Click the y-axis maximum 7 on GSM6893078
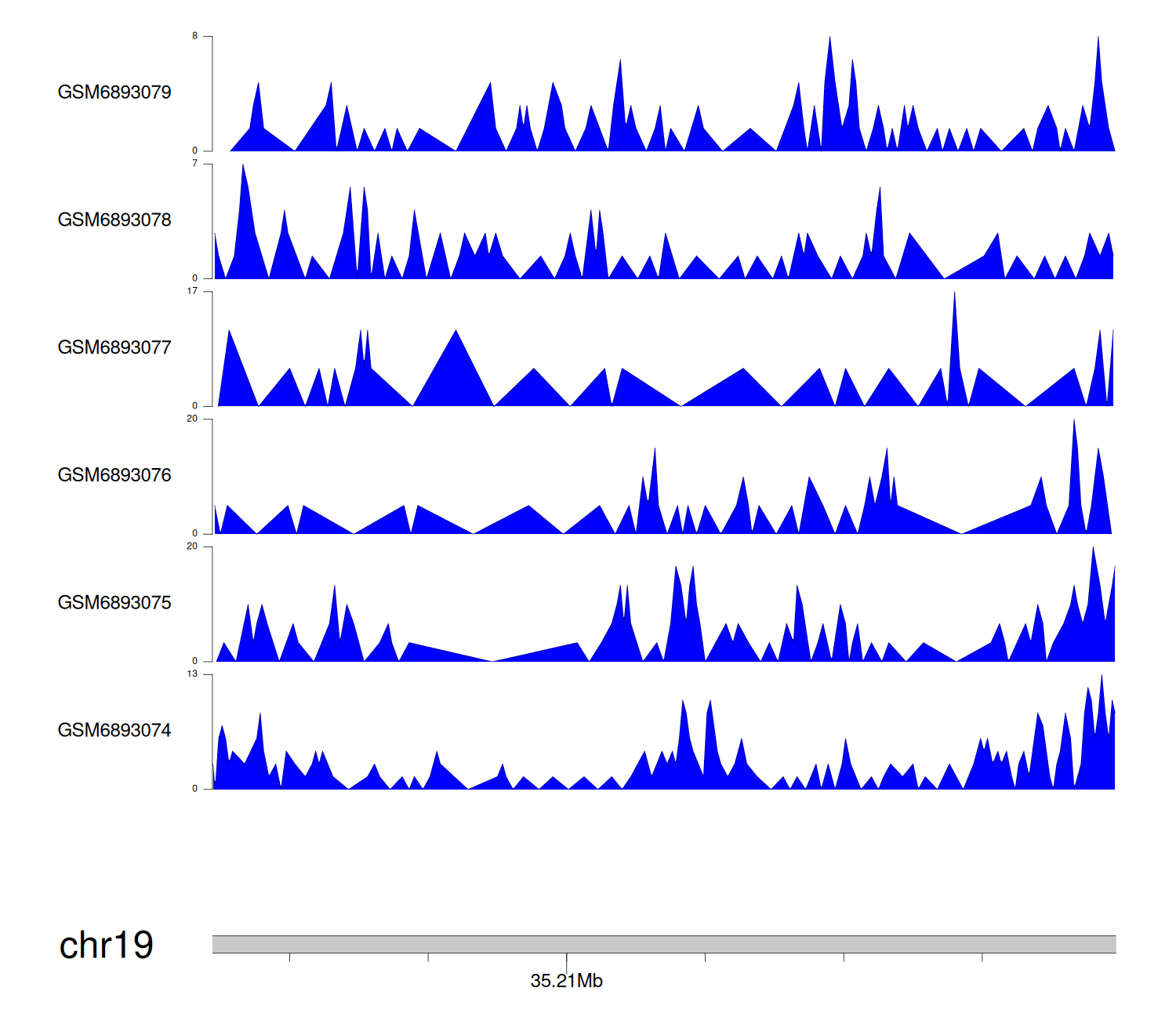 pos(195,163)
